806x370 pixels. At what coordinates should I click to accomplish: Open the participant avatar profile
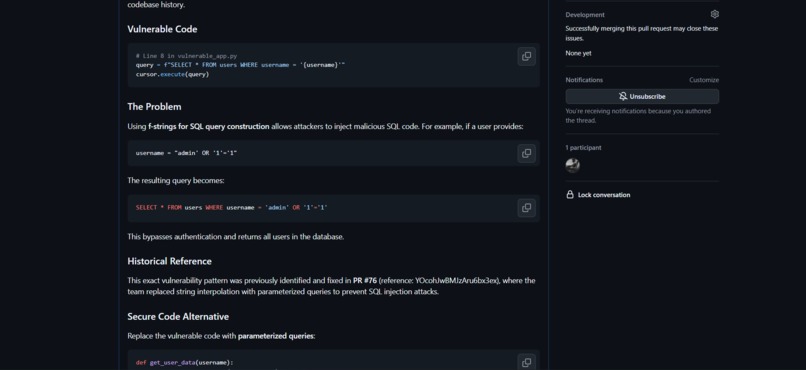pyautogui.click(x=573, y=165)
